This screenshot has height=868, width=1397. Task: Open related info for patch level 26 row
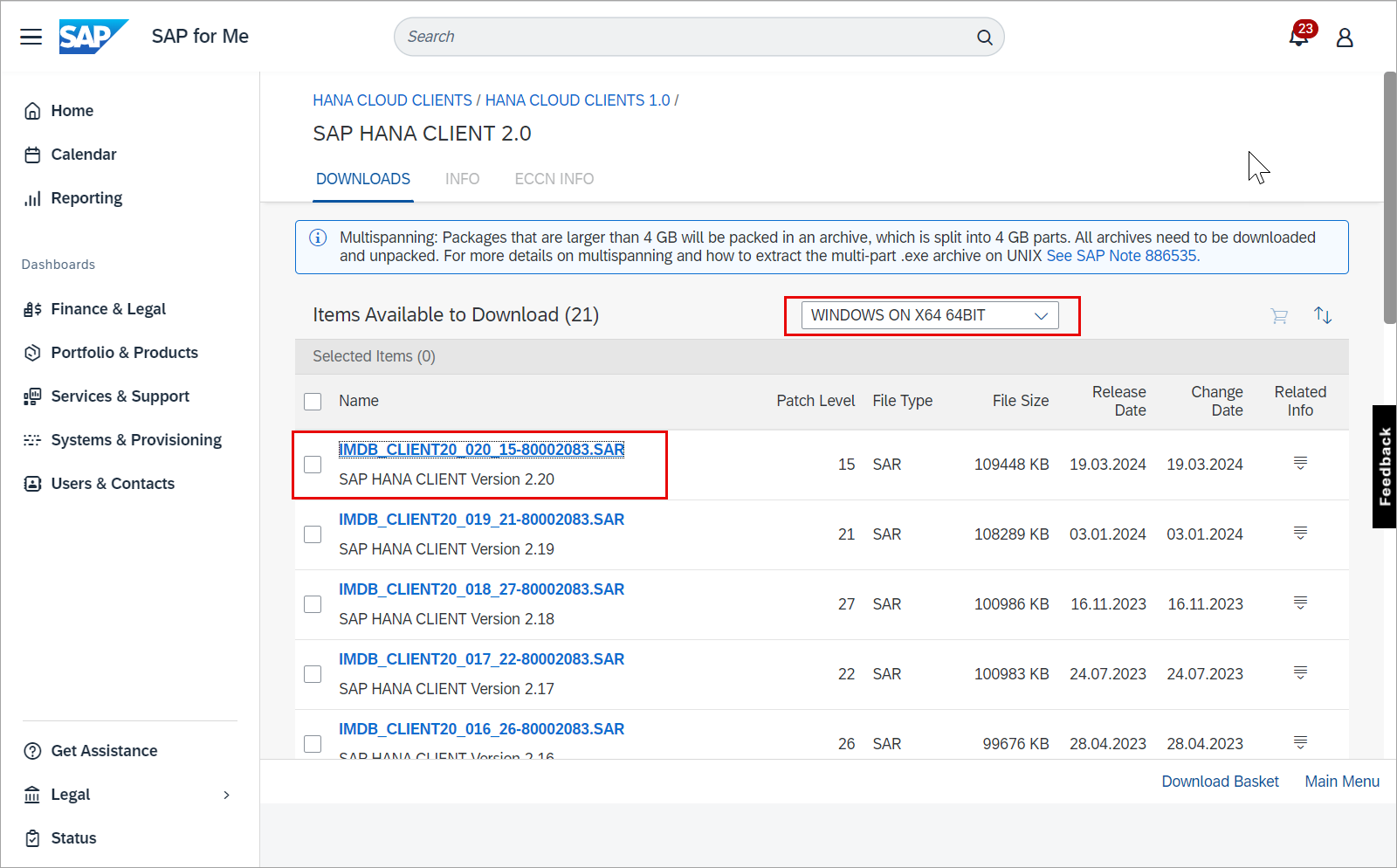point(1300,742)
